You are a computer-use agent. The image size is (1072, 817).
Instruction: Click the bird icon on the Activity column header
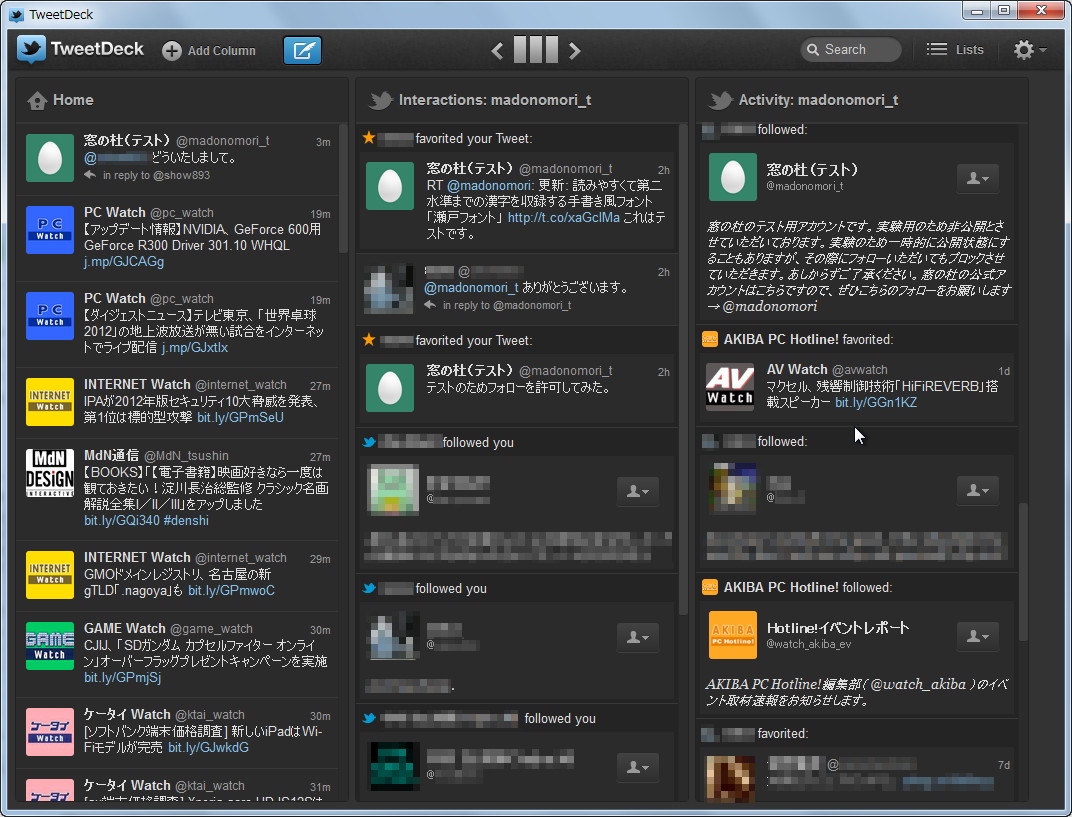point(720,100)
